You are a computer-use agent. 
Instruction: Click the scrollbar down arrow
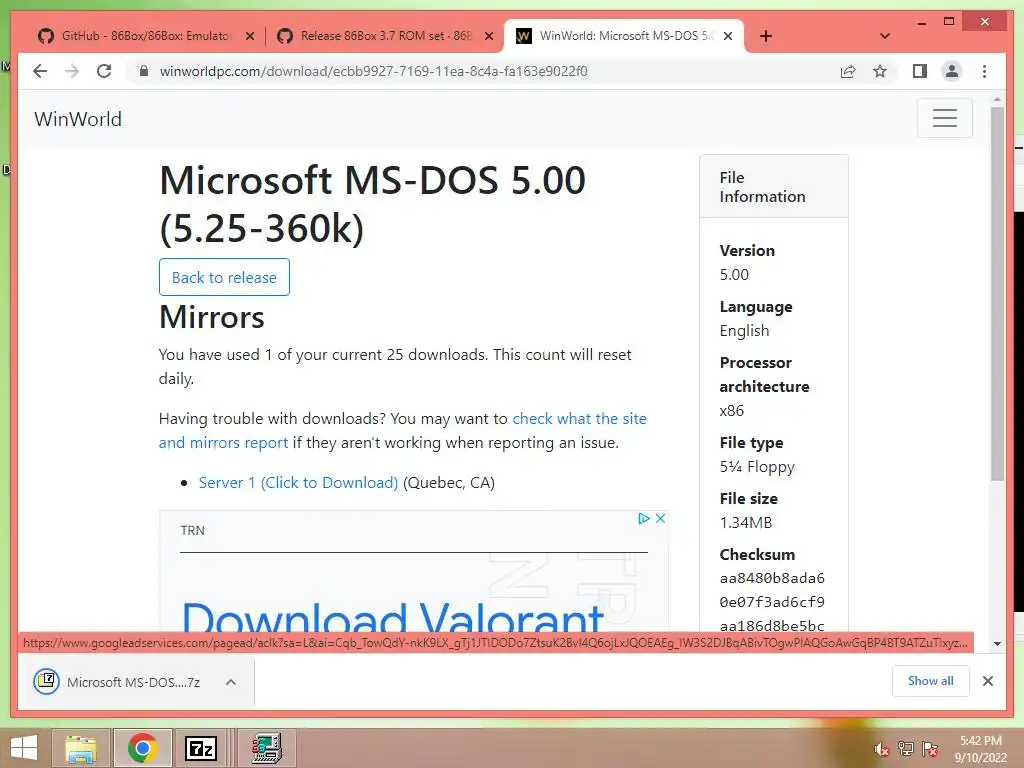[x=997, y=643]
